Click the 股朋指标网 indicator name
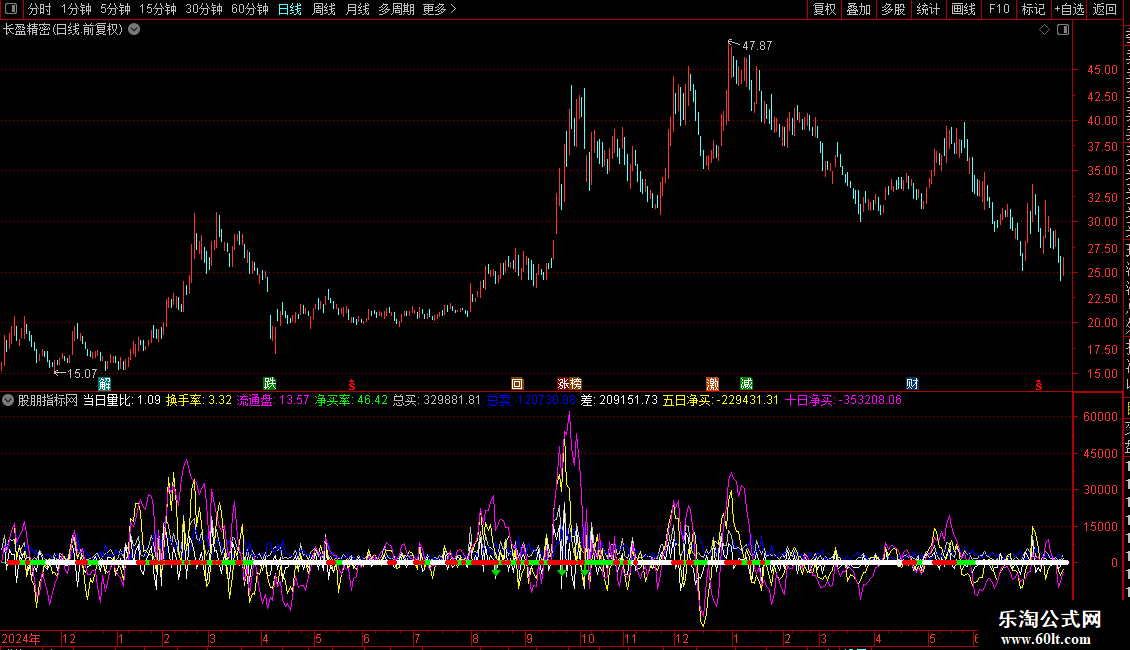 [48, 400]
